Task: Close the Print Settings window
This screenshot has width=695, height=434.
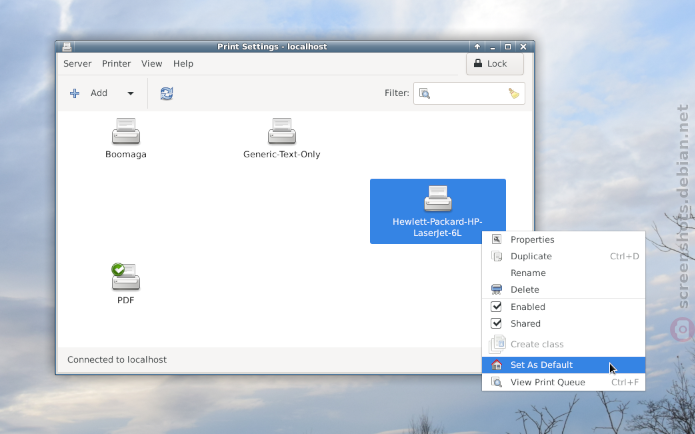Action: tap(523, 47)
